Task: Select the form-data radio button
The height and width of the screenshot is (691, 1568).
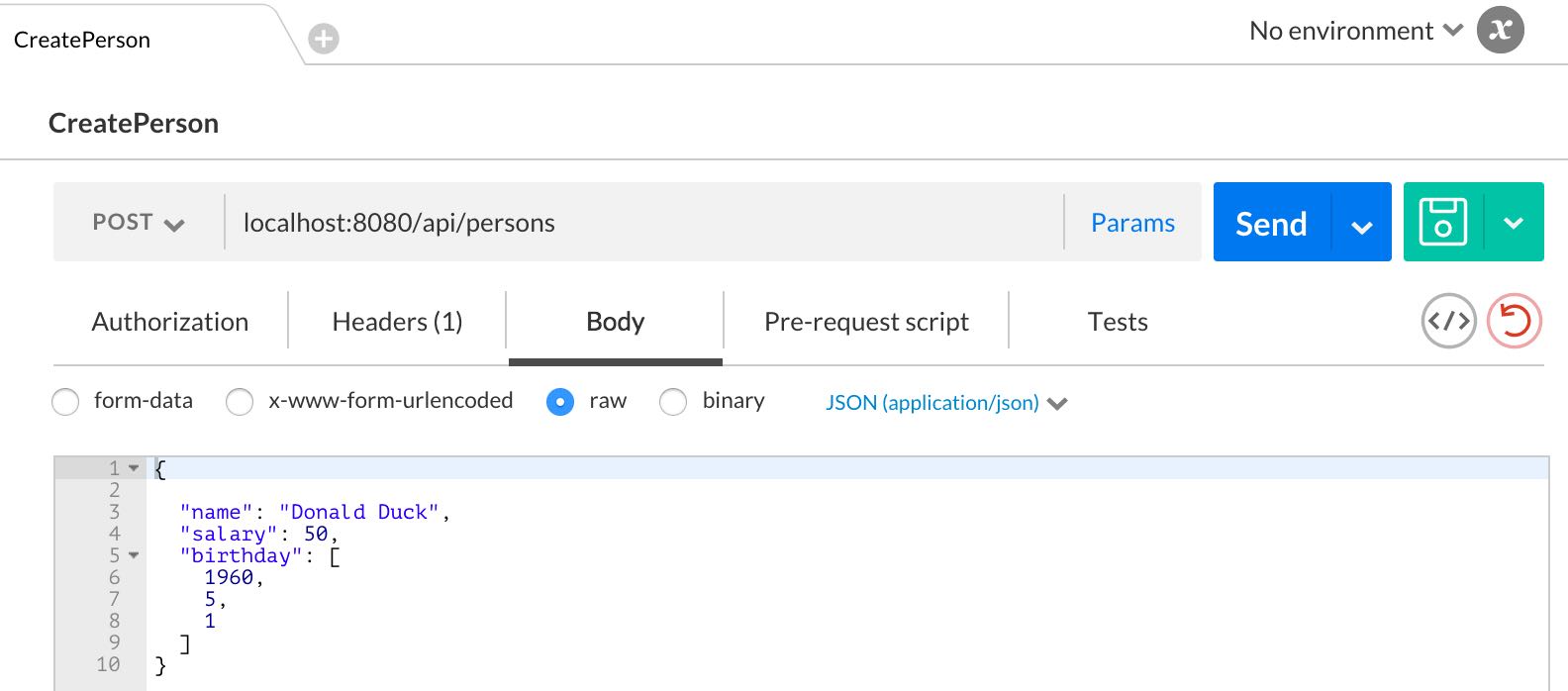Action: pyautogui.click(x=65, y=402)
